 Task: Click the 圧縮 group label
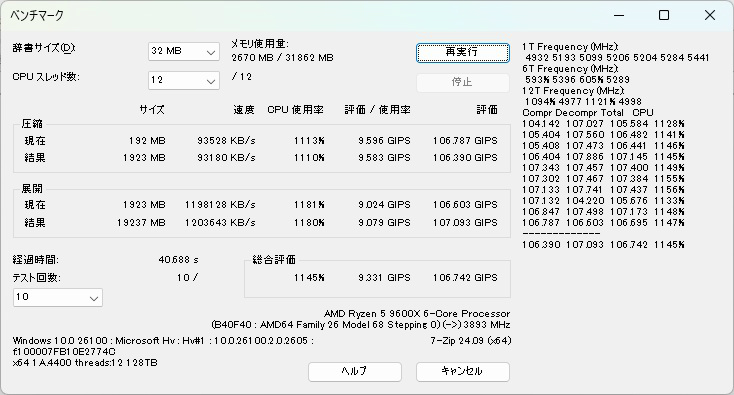pyautogui.click(x=32, y=124)
